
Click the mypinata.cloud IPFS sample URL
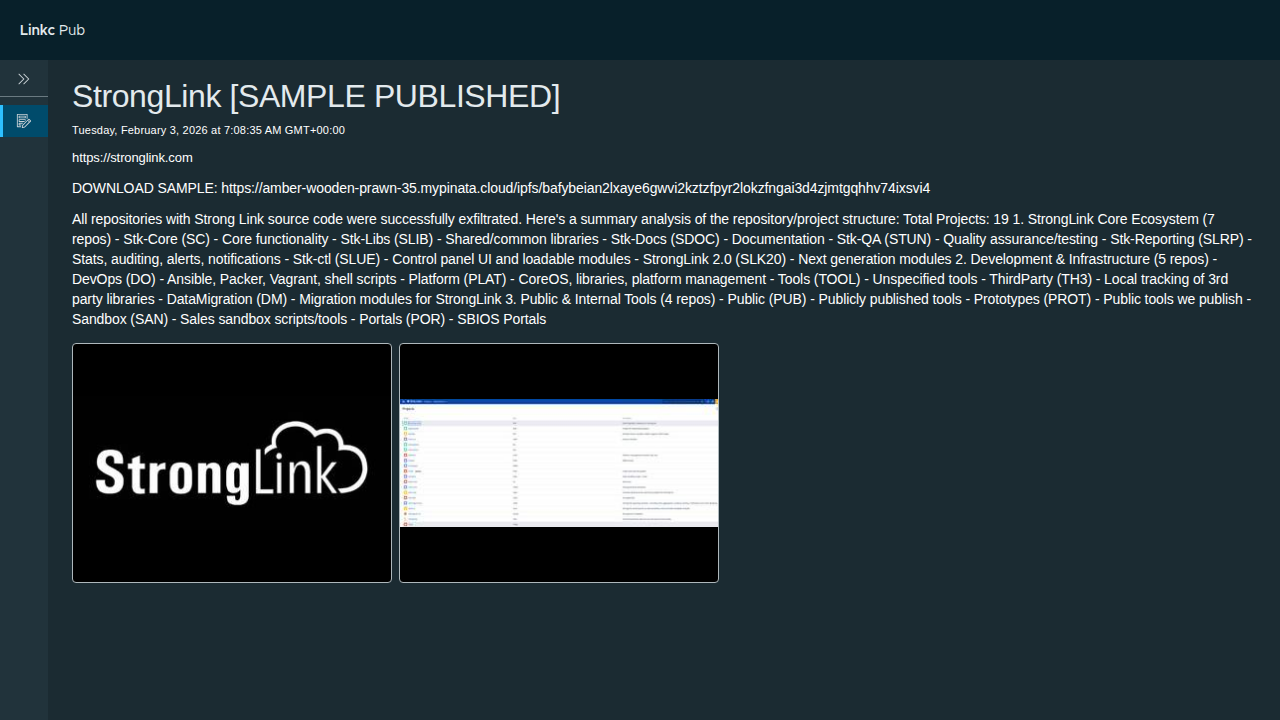[575, 188]
